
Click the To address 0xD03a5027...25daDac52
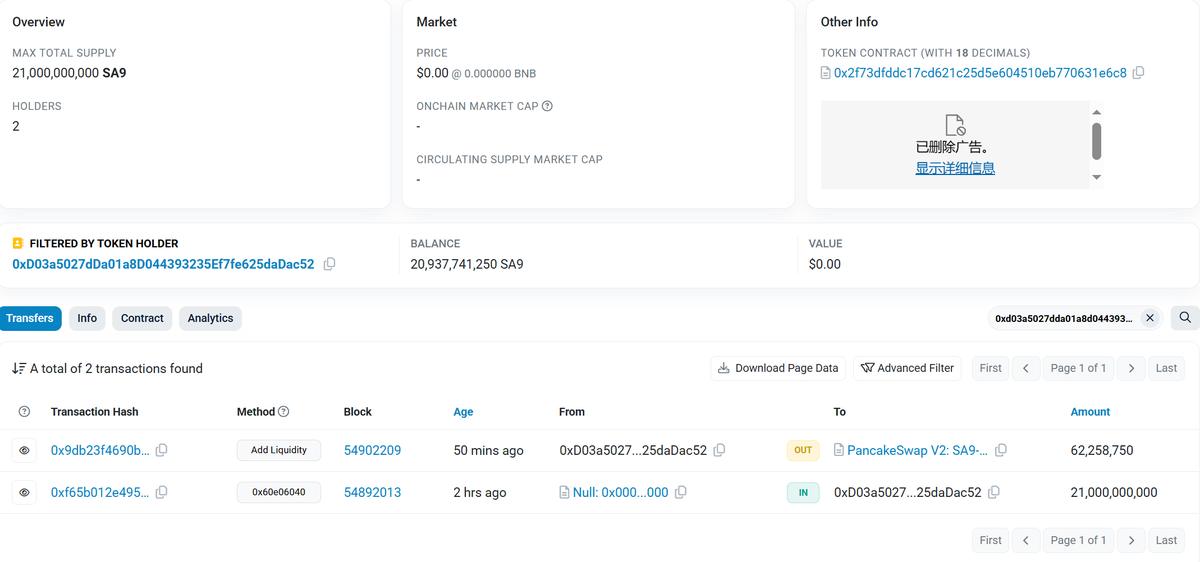click(908, 492)
